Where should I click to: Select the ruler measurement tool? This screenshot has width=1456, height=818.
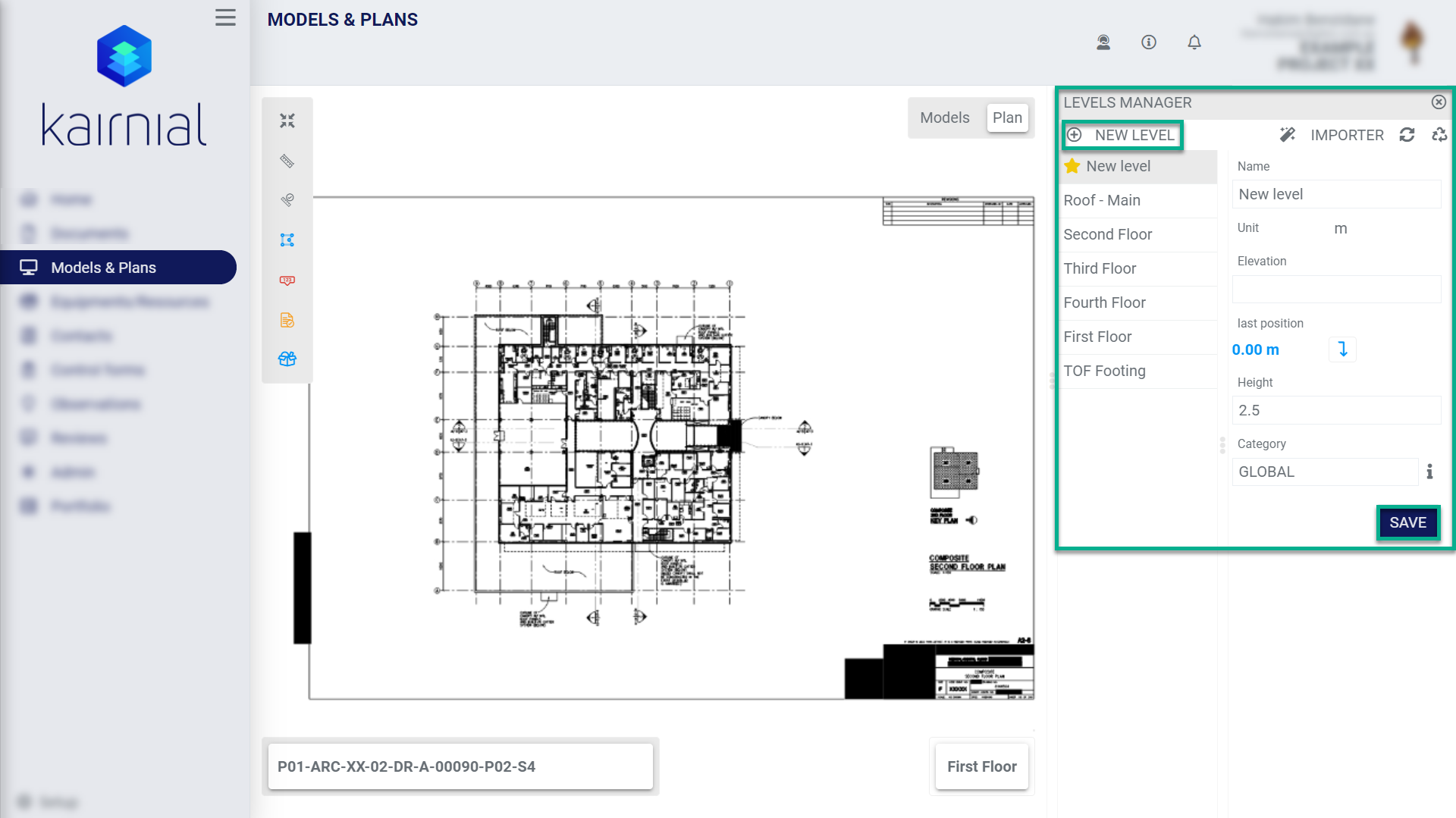[287, 161]
